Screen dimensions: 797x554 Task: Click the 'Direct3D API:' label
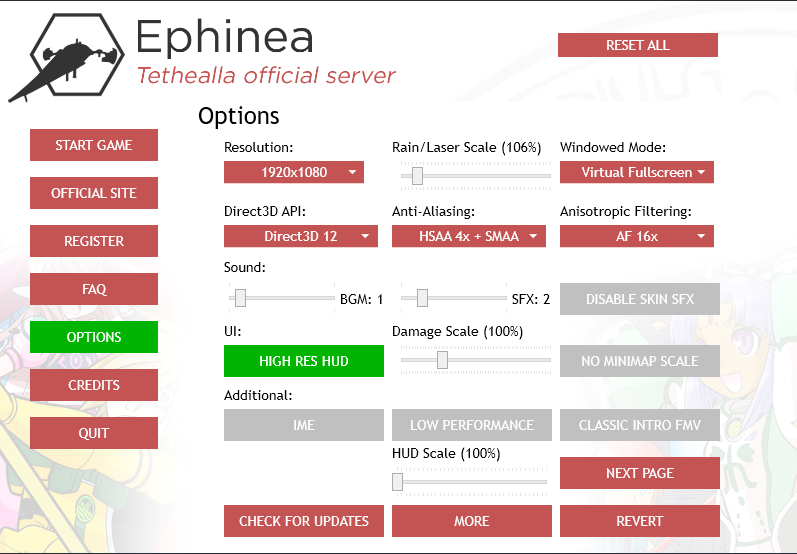click(x=265, y=211)
